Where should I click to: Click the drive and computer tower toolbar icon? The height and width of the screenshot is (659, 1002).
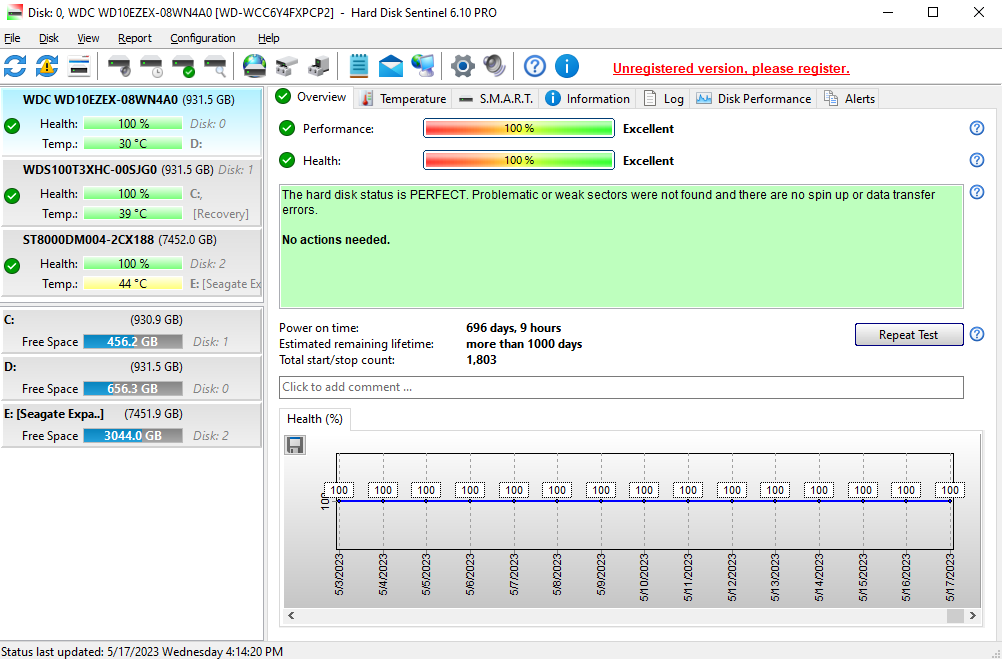[318, 66]
